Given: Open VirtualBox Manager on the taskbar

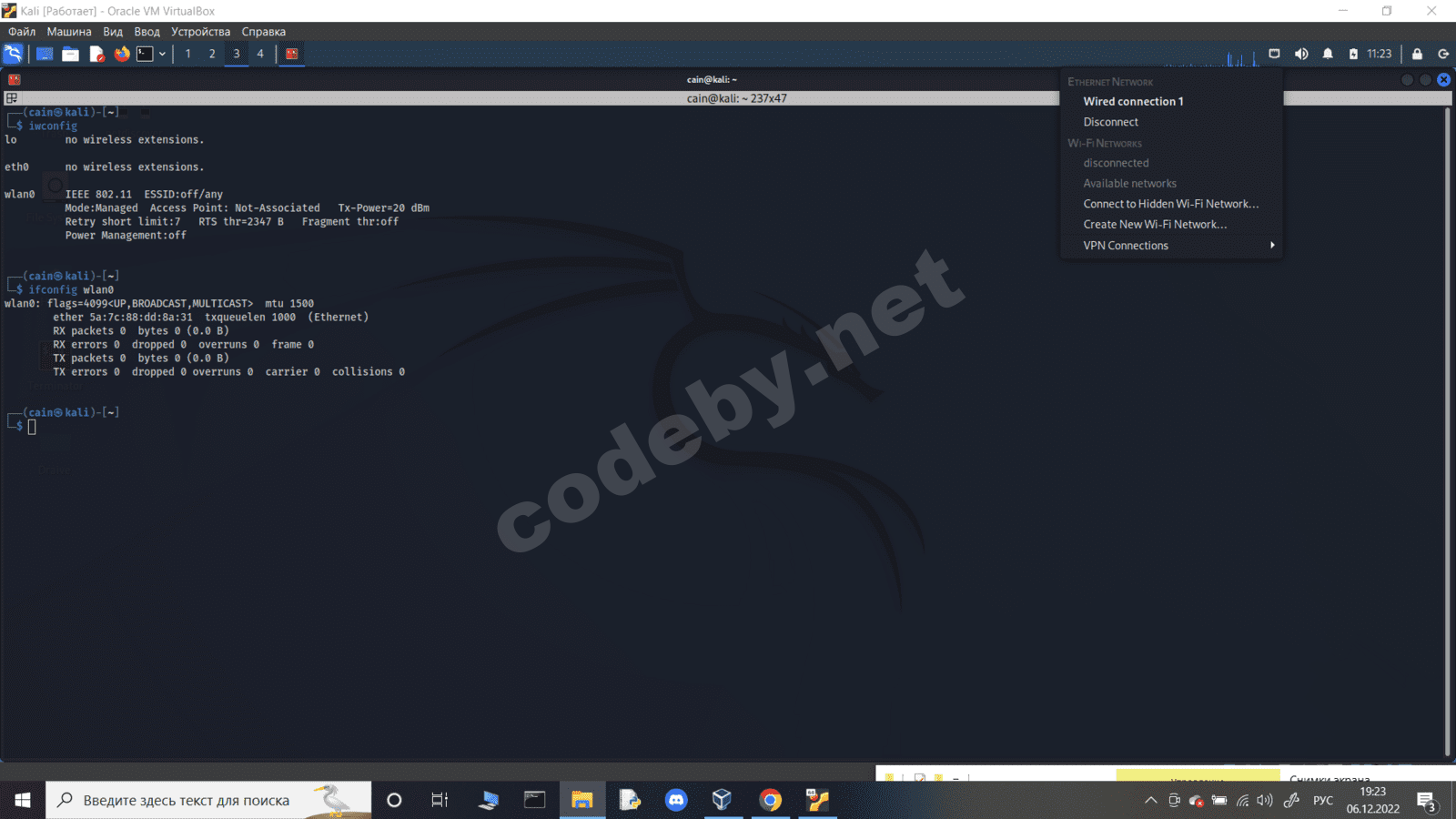Looking at the screenshot, I should (x=723, y=800).
